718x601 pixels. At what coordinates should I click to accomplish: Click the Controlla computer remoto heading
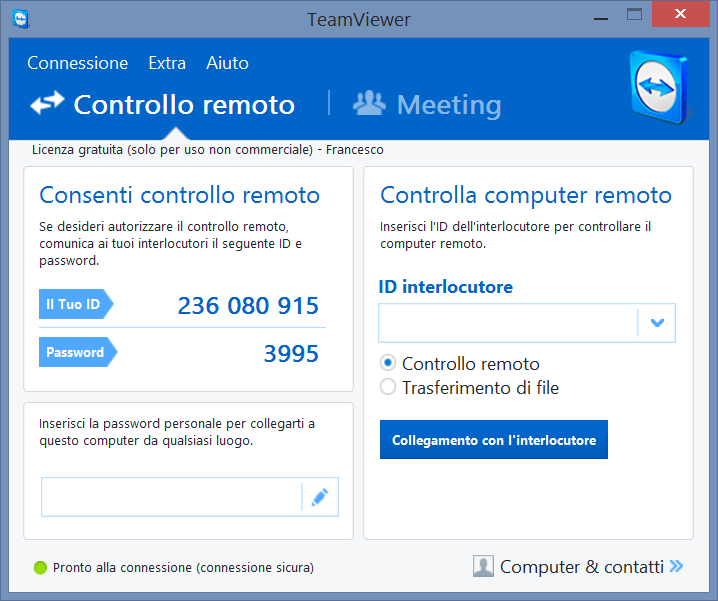pyautogui.click(x=526, y=196)
